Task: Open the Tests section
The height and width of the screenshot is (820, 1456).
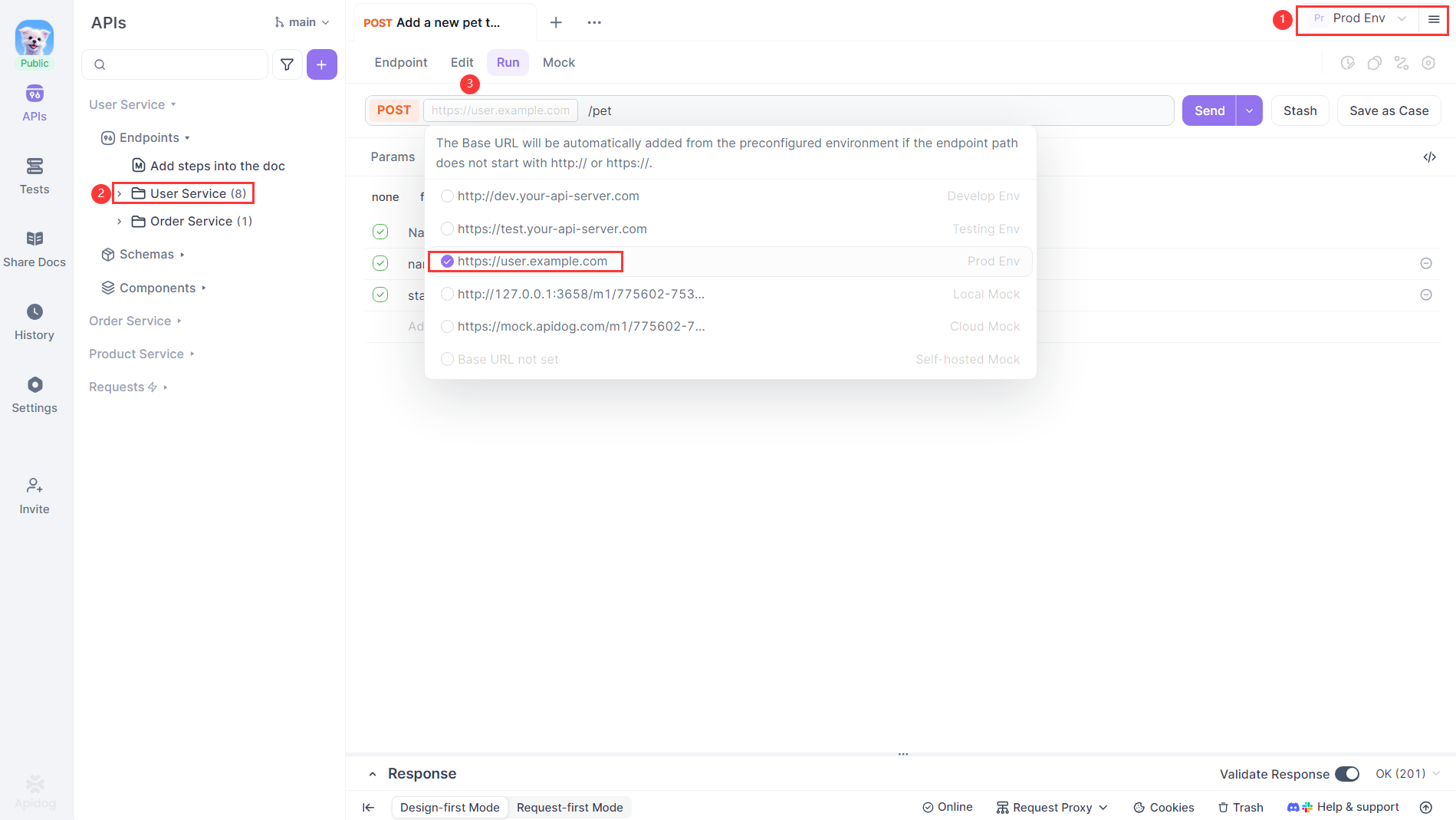Action: [x=35, y=176]
